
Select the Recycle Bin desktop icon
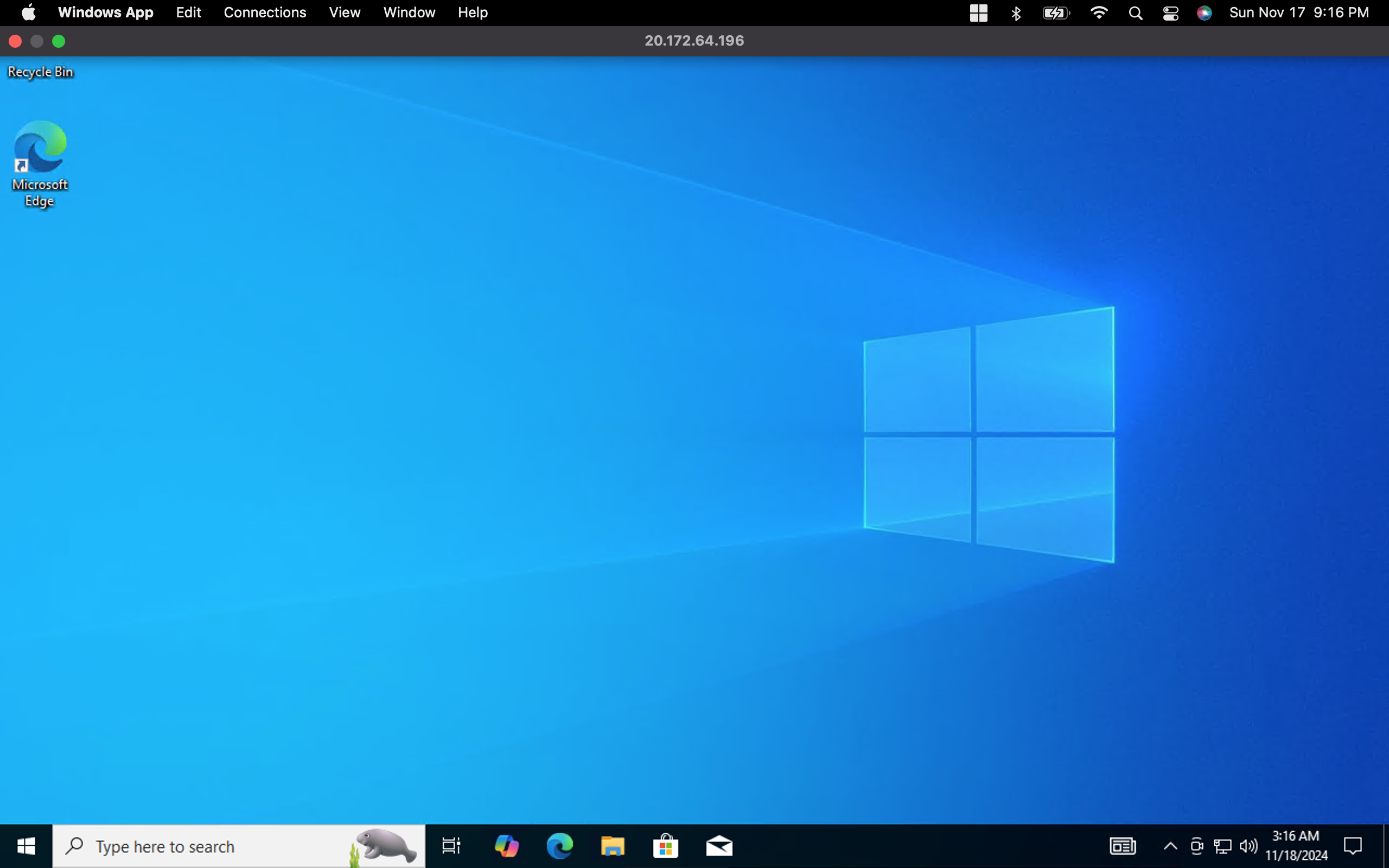coord(40,72)
